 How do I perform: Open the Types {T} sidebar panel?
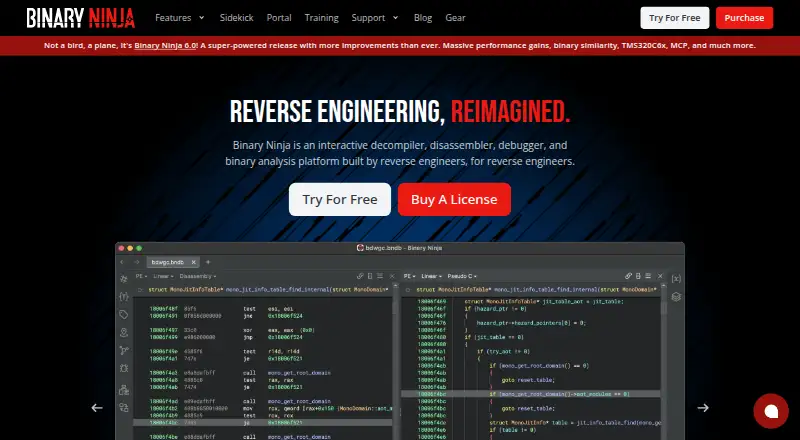coord(123,297)
